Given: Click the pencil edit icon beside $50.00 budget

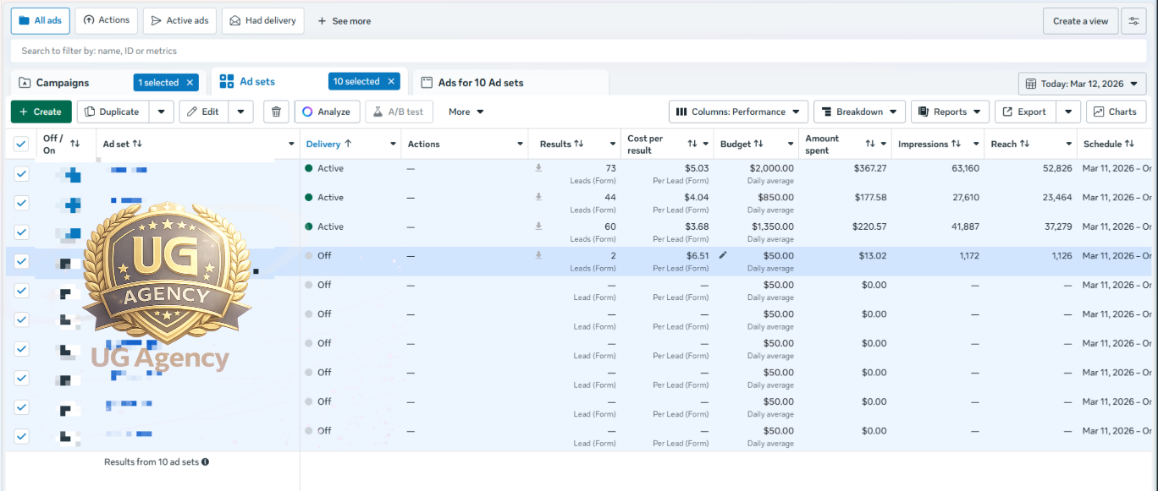Looking at the screenshot, I should pyautogui.click(x=723, y=255).
